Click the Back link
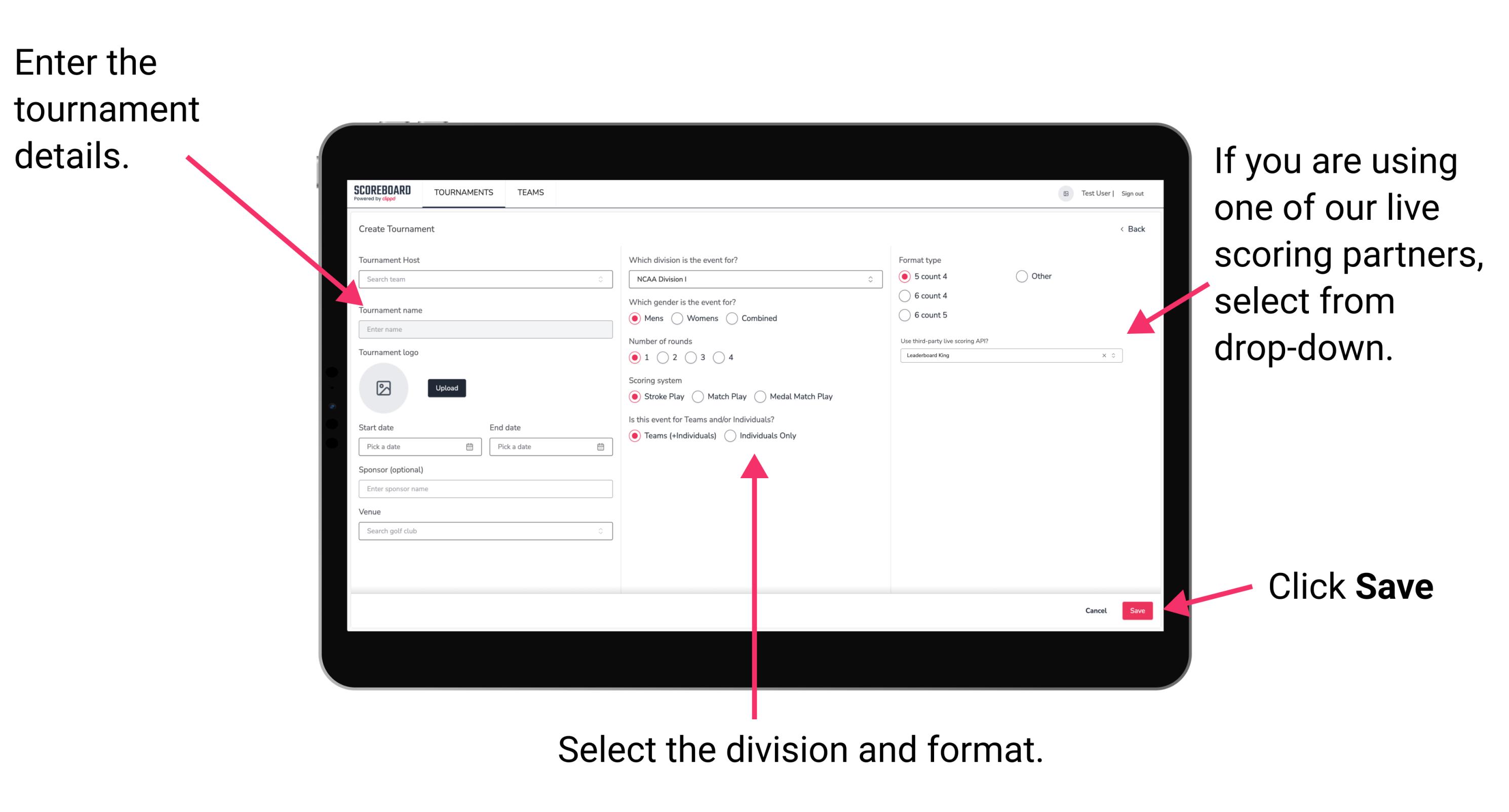The height and width of the screenshot is (812, 1509). (x=1128, y=229)
